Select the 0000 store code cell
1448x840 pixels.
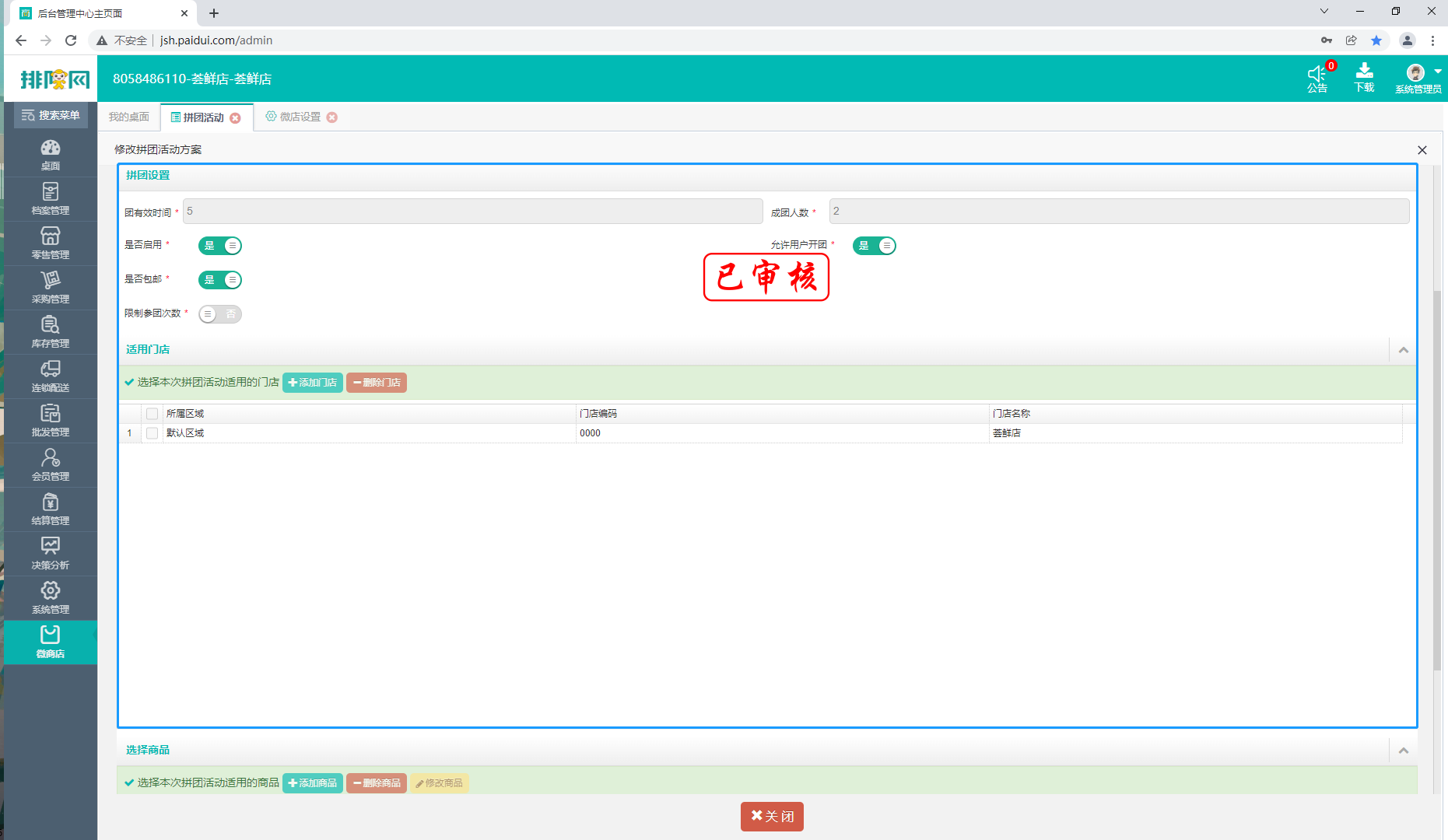click(782, 433)
